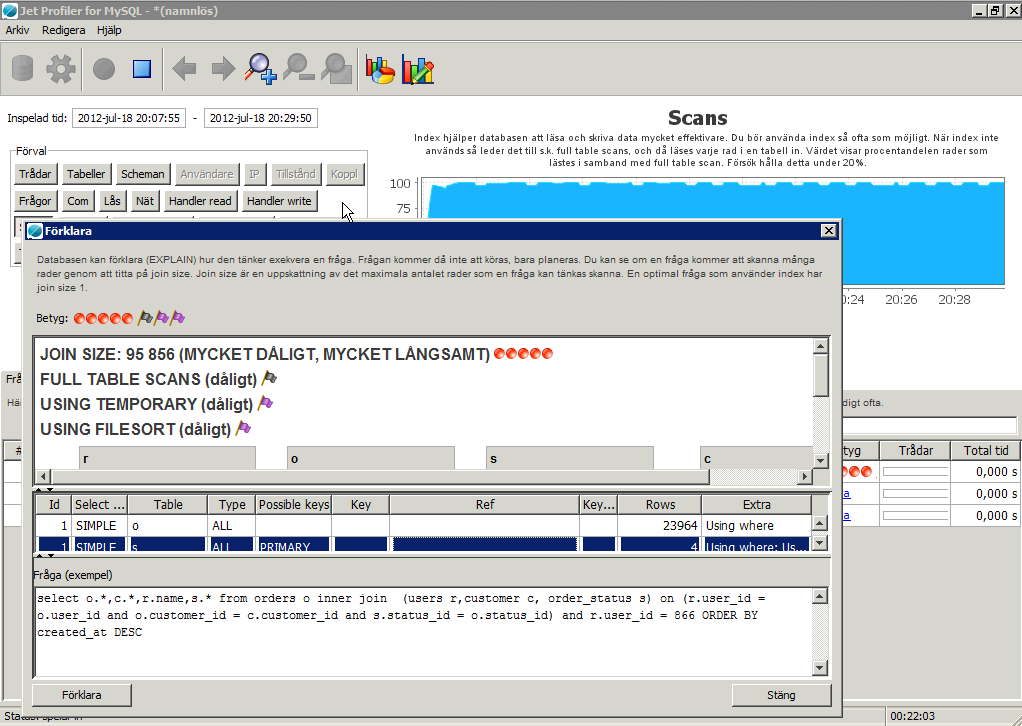This screenshot has height=726, width=1022.
Task: Open the Hjälp menu
Action: click(109, 30)
